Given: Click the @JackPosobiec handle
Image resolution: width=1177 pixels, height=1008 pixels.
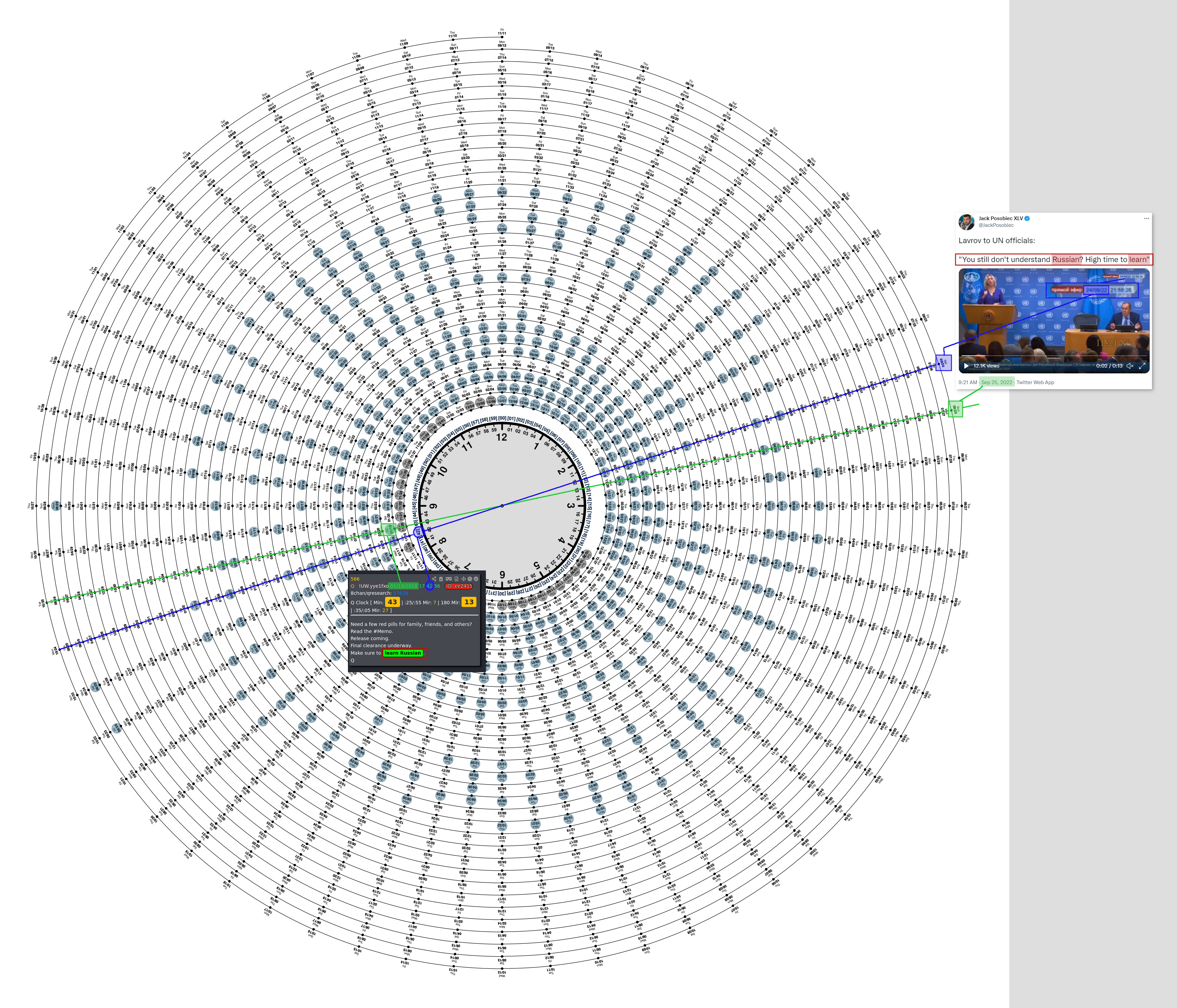Looking at the screenshot, I should coord(996,226).
